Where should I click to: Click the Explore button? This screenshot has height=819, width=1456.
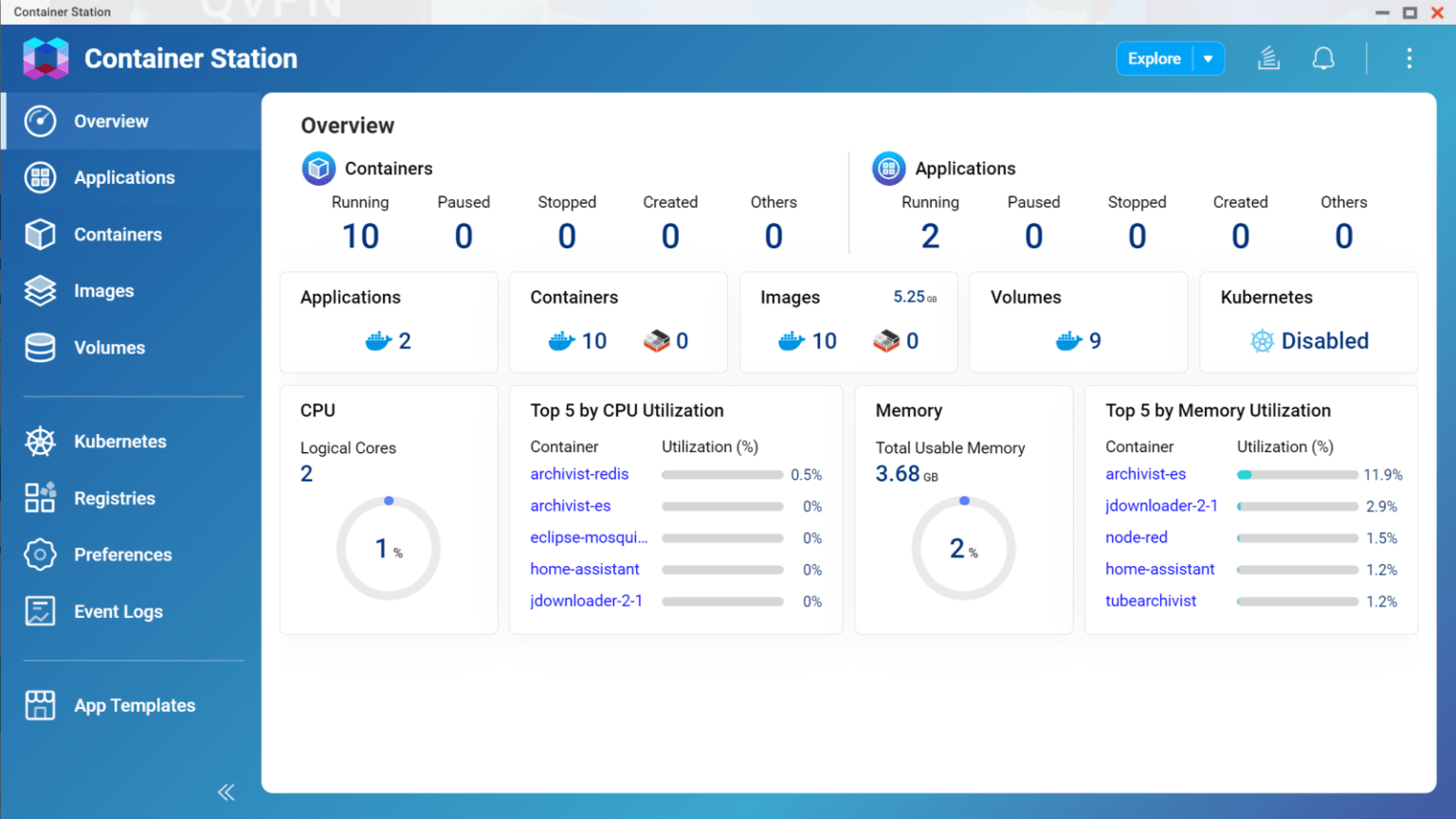click(x=1153, y=58)
